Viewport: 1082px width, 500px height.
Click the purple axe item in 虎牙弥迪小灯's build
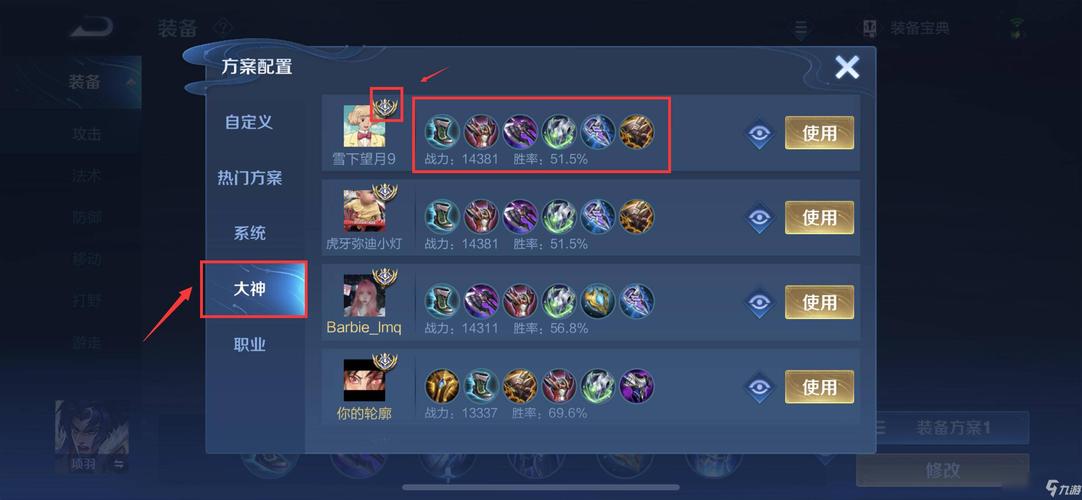click(520, 217)
